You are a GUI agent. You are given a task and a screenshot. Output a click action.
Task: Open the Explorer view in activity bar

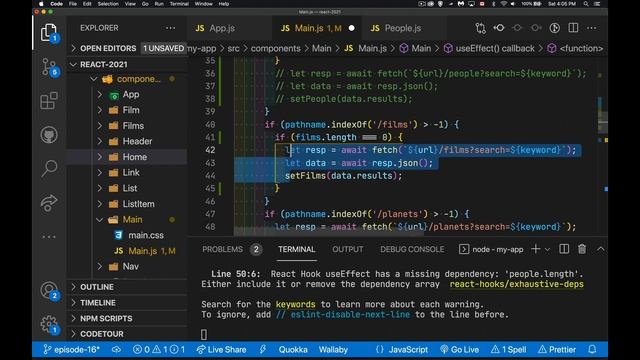(49, 32)
